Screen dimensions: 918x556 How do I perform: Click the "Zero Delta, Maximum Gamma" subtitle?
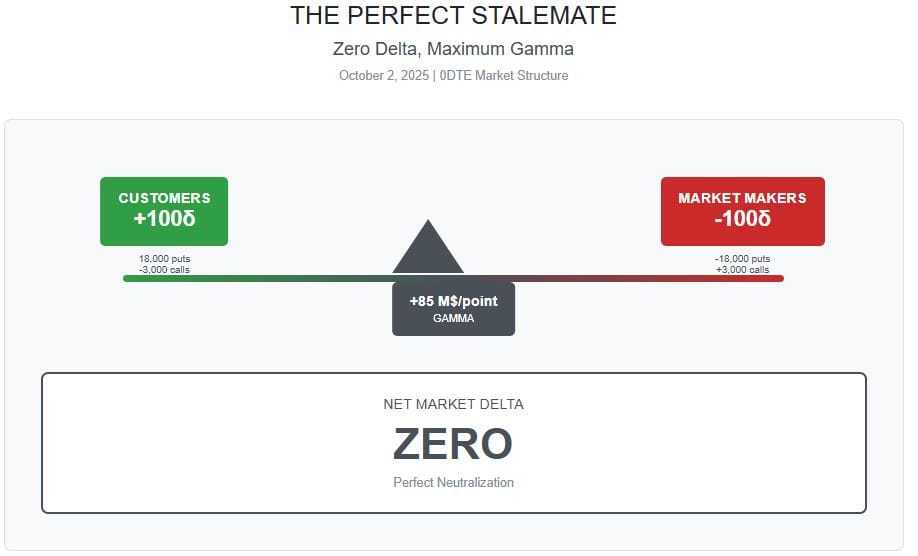453,48
